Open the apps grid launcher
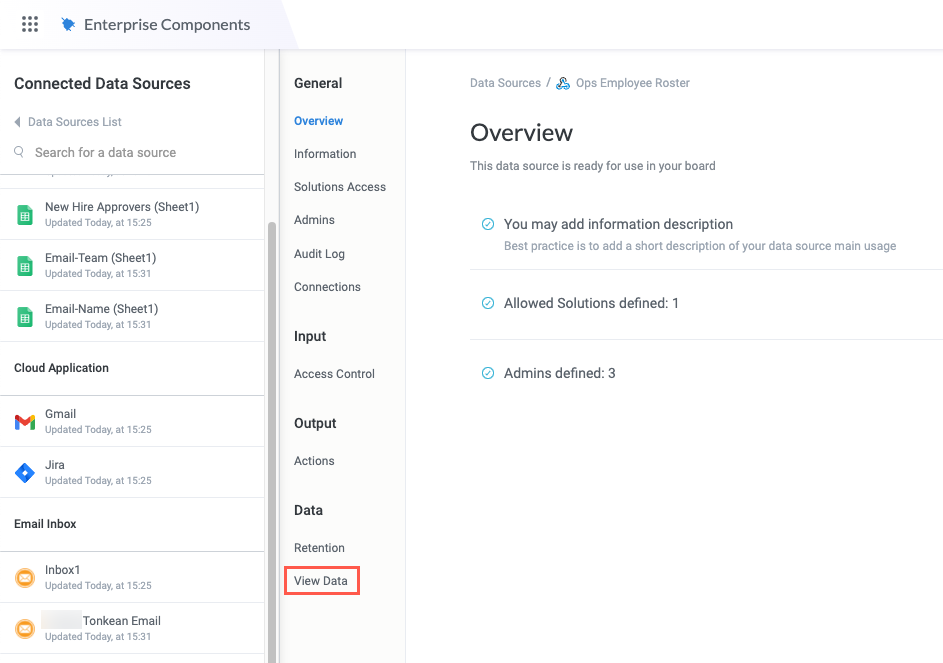 [29, 23]
